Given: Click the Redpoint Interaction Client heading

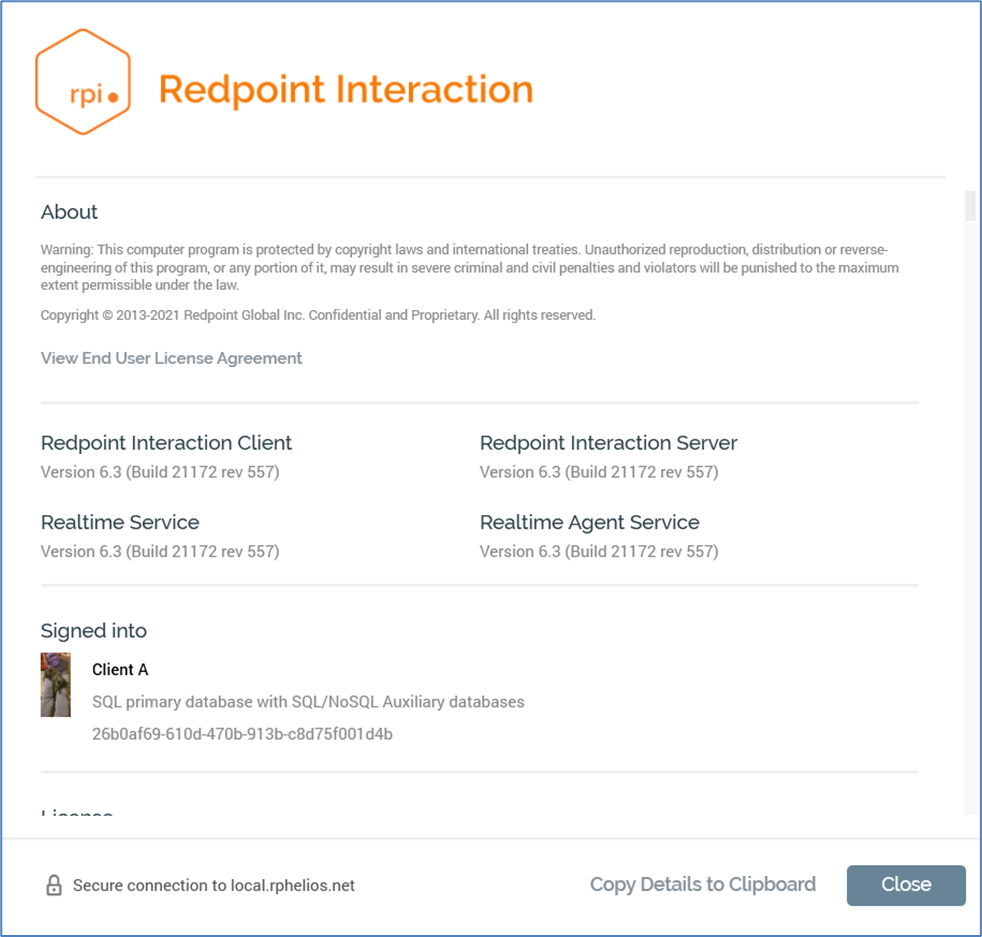Looking at the screenshot, I should click(x=166, y=443).
